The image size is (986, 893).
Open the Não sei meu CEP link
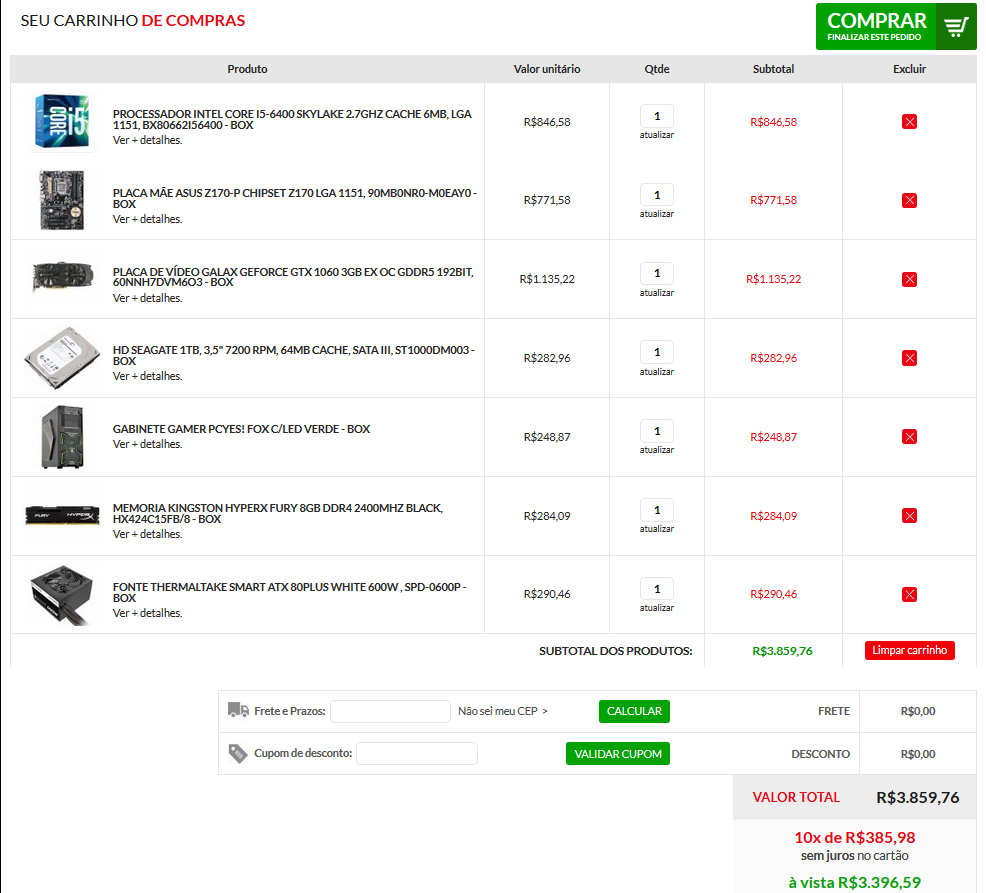click(502, 711)
